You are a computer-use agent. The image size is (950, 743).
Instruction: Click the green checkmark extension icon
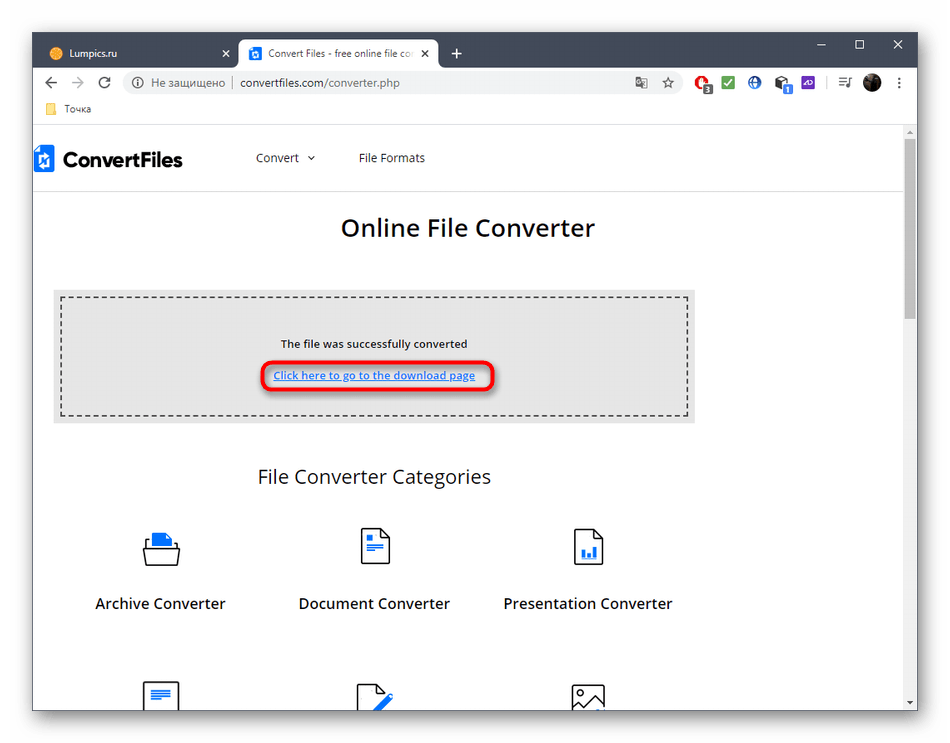click(x=728, y=83)
